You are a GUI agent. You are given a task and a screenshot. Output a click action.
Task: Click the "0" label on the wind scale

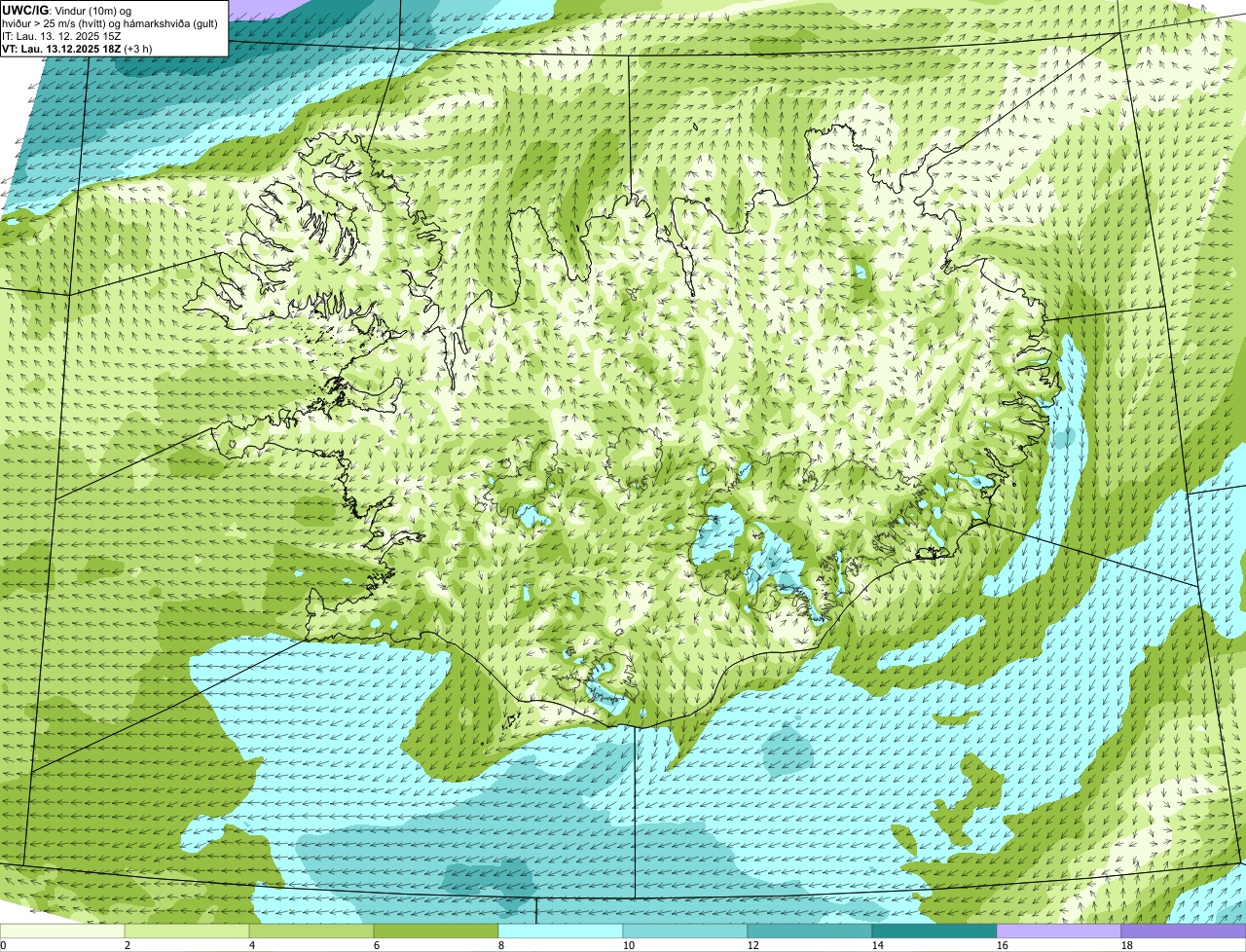click(3, 945)
